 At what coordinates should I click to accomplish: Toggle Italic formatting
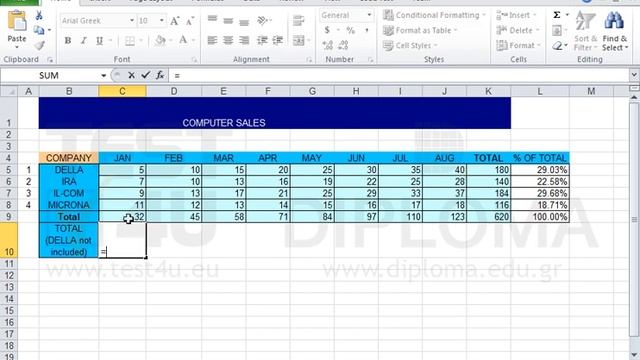pyautogui.click(x=84, y=40)
